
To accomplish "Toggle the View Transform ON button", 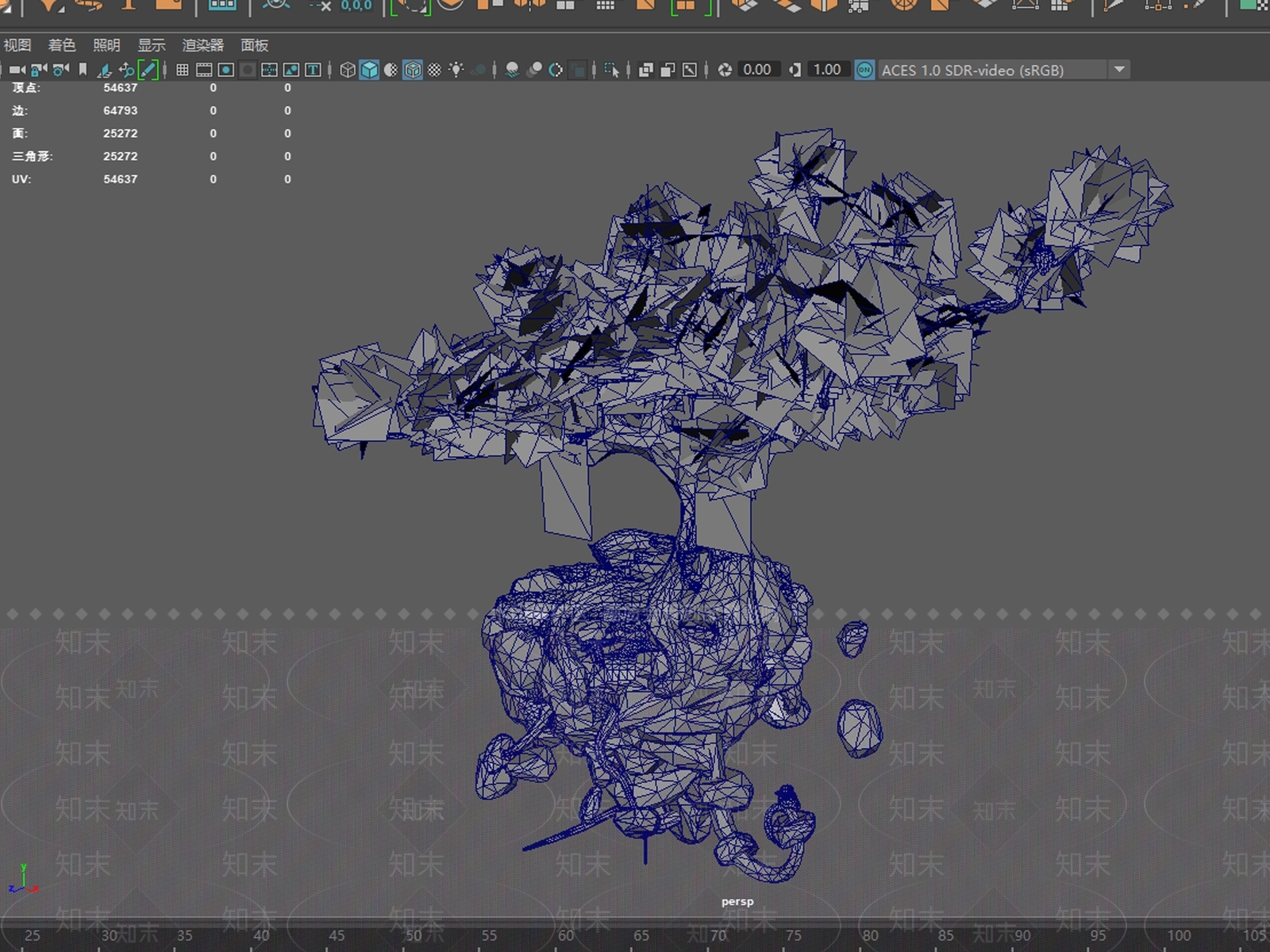I will click(x=864, y=70).
